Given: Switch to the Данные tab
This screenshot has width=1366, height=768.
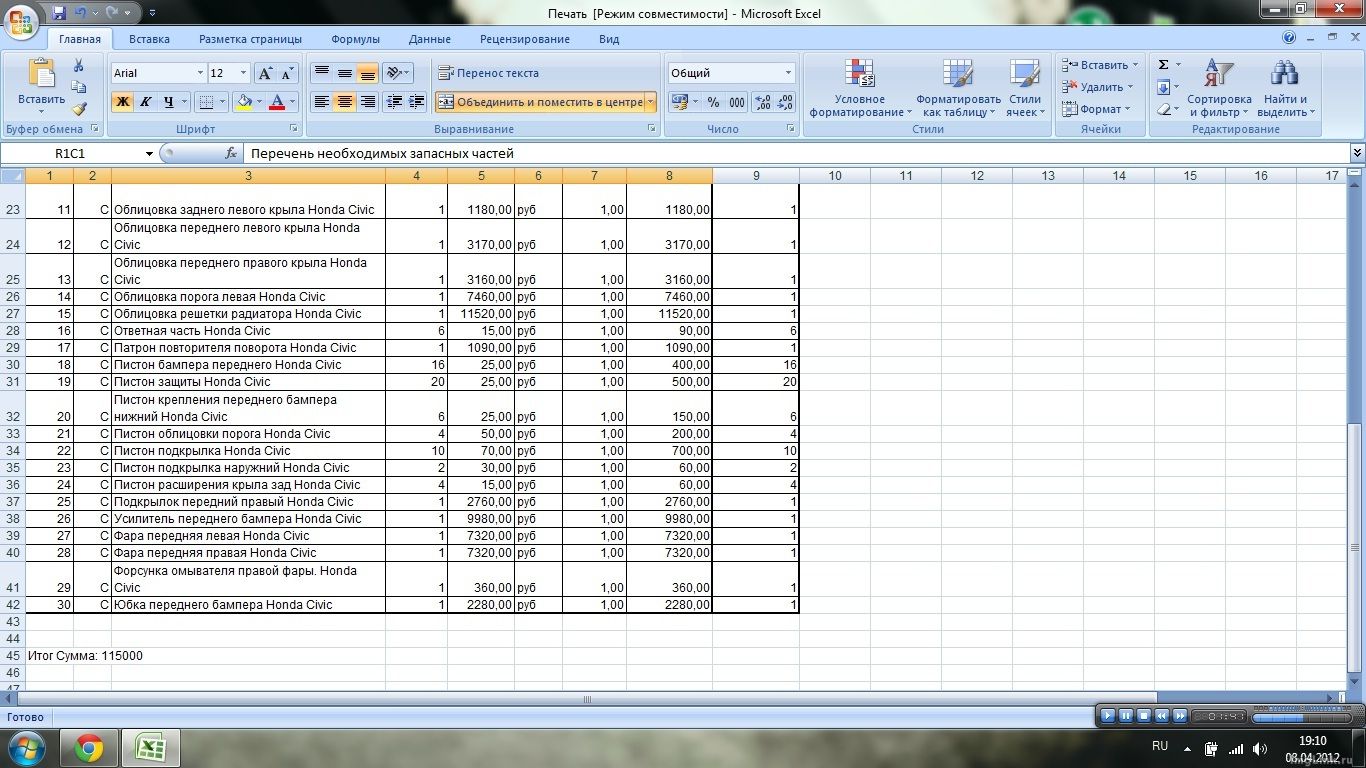Looking at the screenshot, I should pyautogui.click(x=429, y=39).
